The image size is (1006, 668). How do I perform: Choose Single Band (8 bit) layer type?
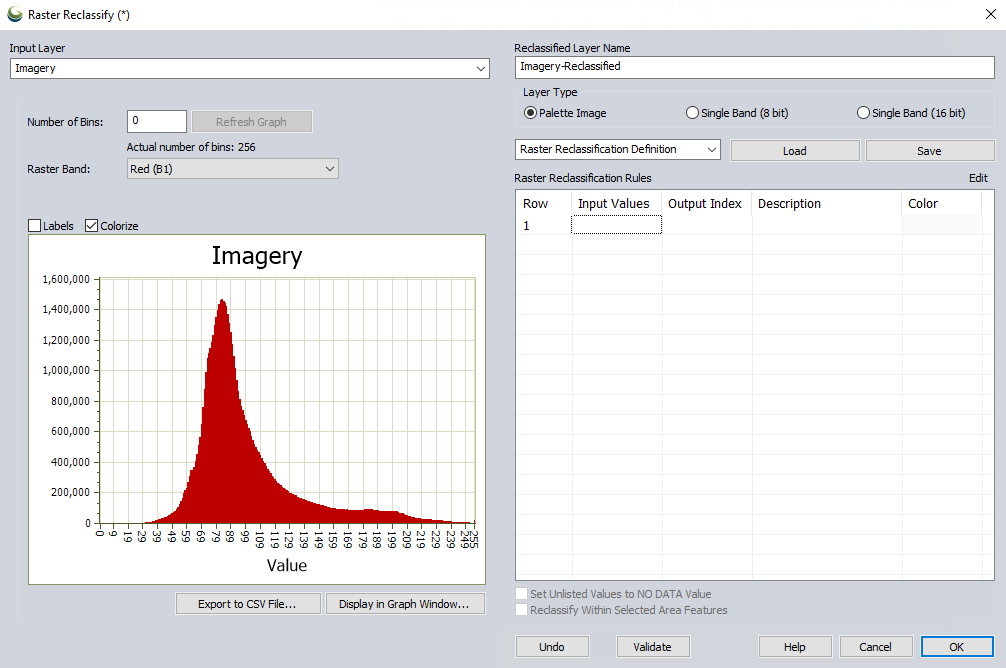(692, 113)
